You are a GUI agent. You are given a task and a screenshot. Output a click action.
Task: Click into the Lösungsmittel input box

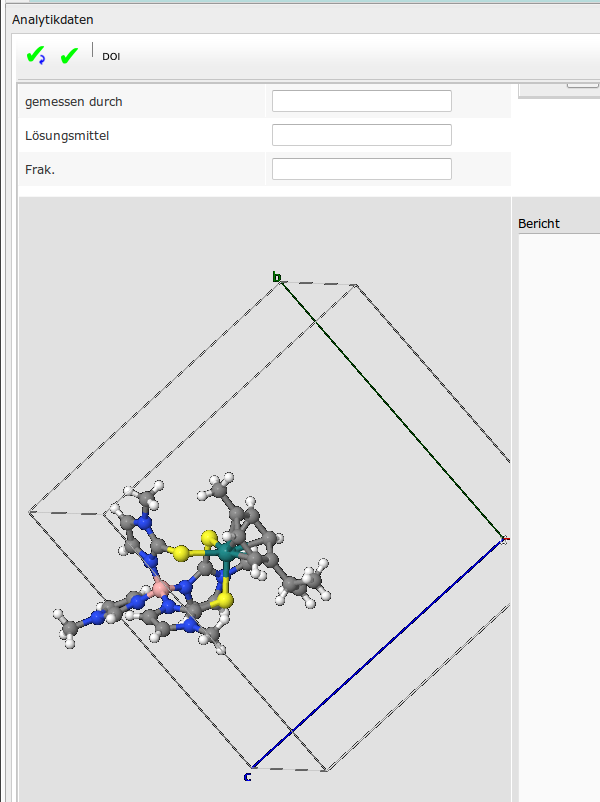pos(361,135)
